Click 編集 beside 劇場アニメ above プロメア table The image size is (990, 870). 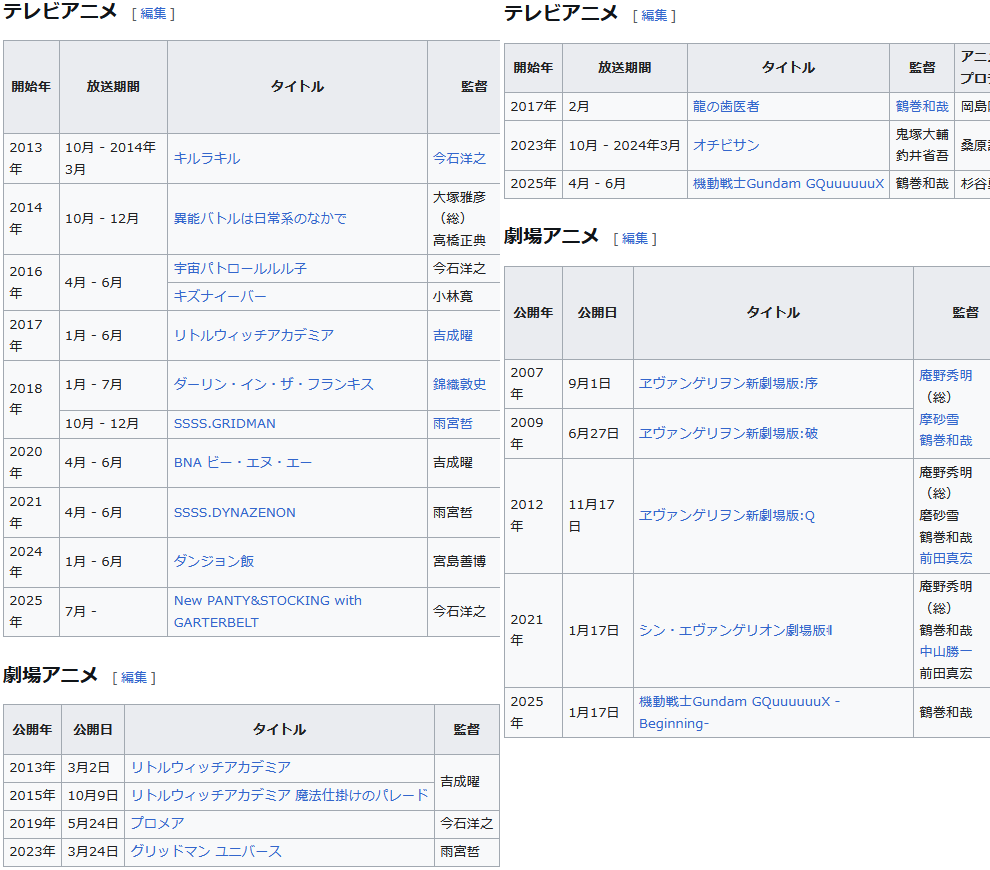(133, 677)
